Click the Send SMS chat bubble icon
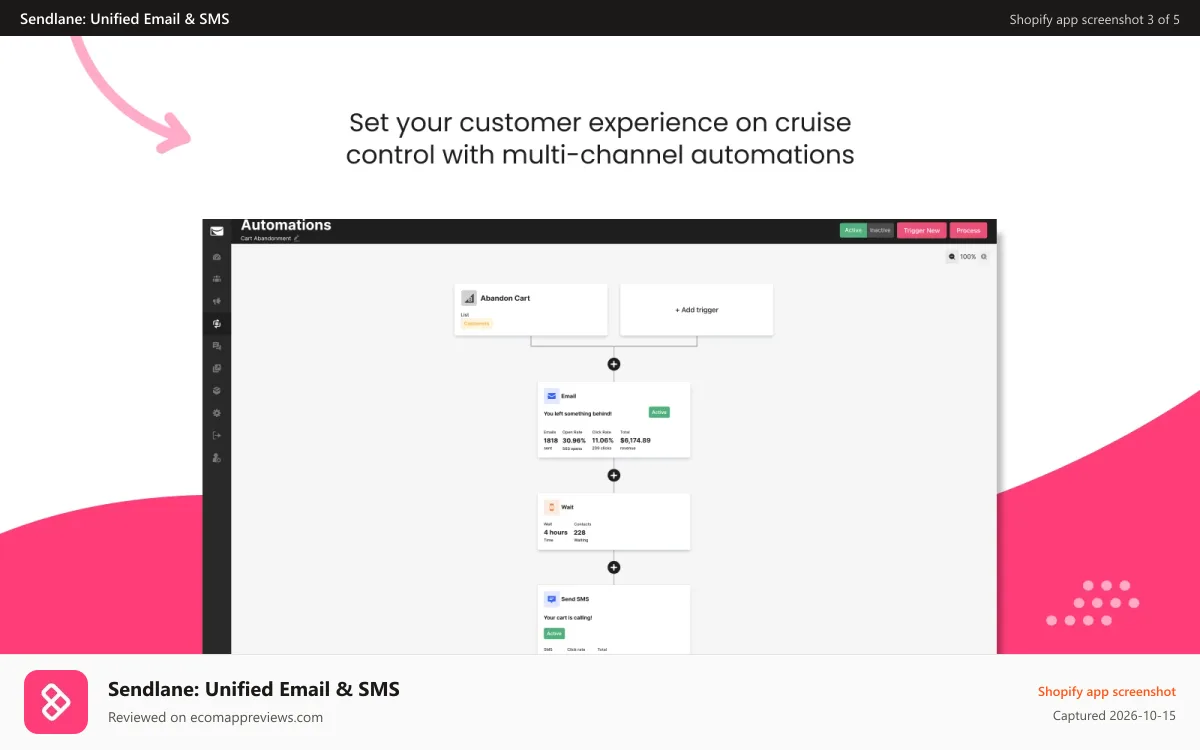 [x=551, y=599]
